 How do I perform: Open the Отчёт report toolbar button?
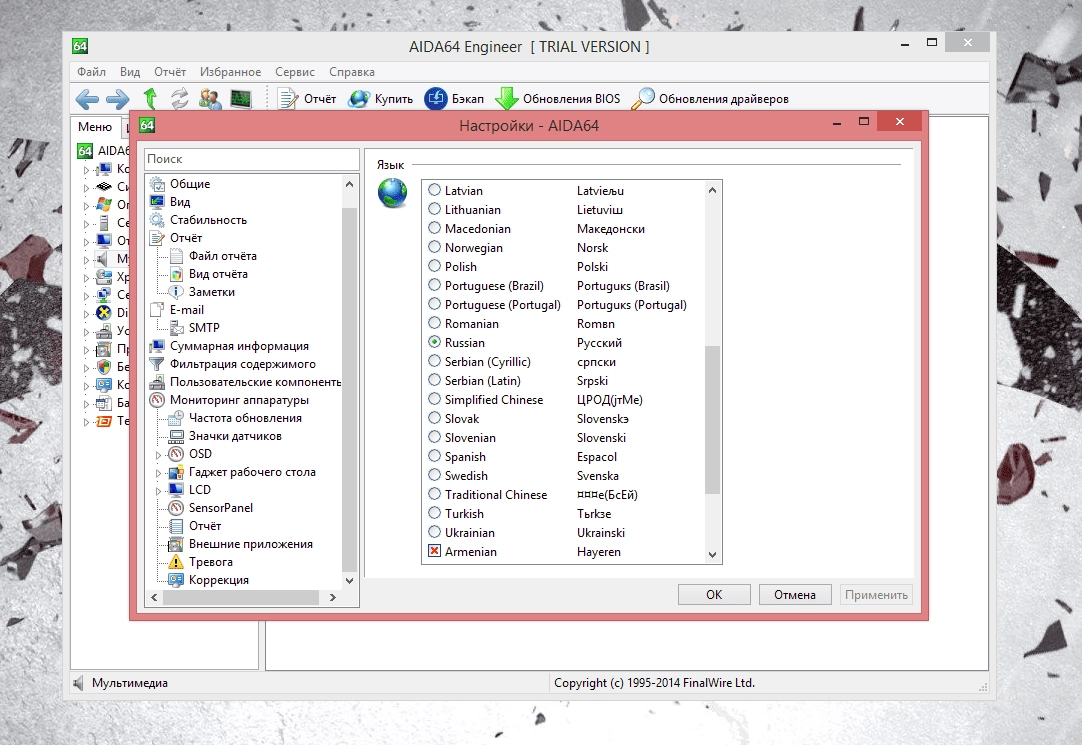click(307, 99)
